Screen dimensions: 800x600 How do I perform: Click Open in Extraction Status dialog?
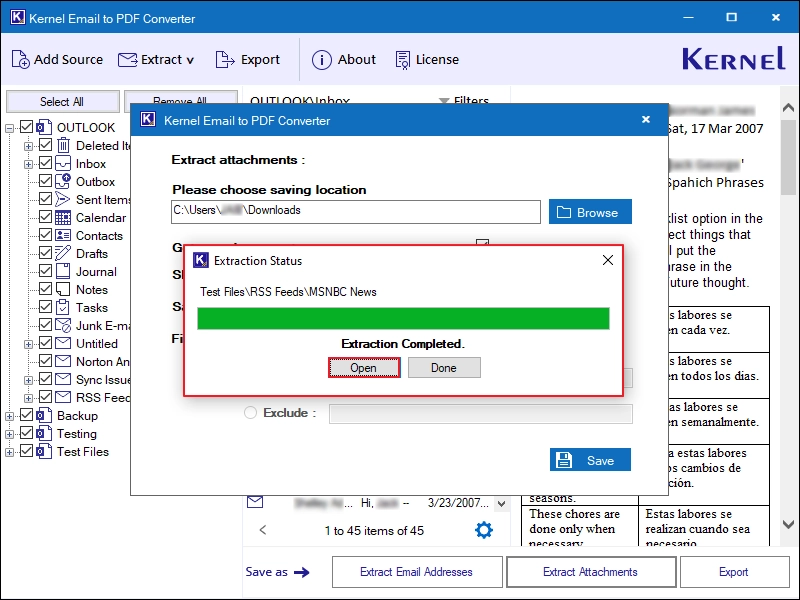click(364, 367)
